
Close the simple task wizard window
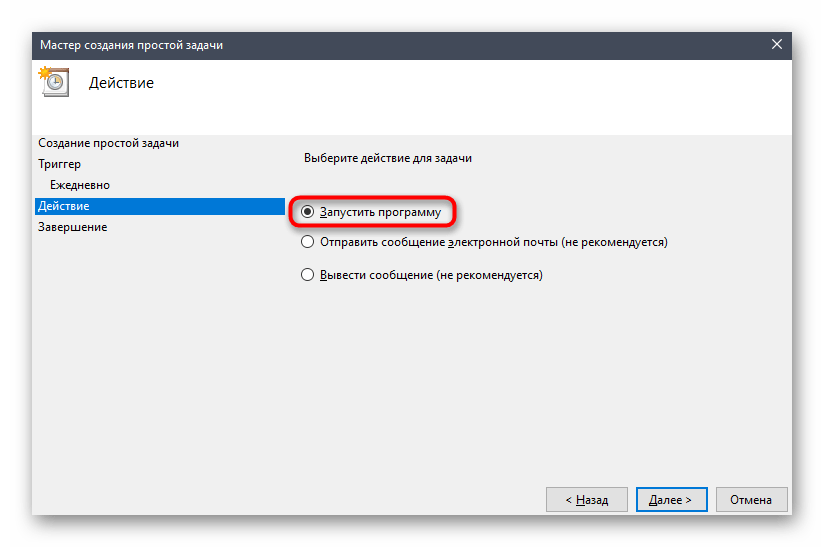tap(776, 44)
